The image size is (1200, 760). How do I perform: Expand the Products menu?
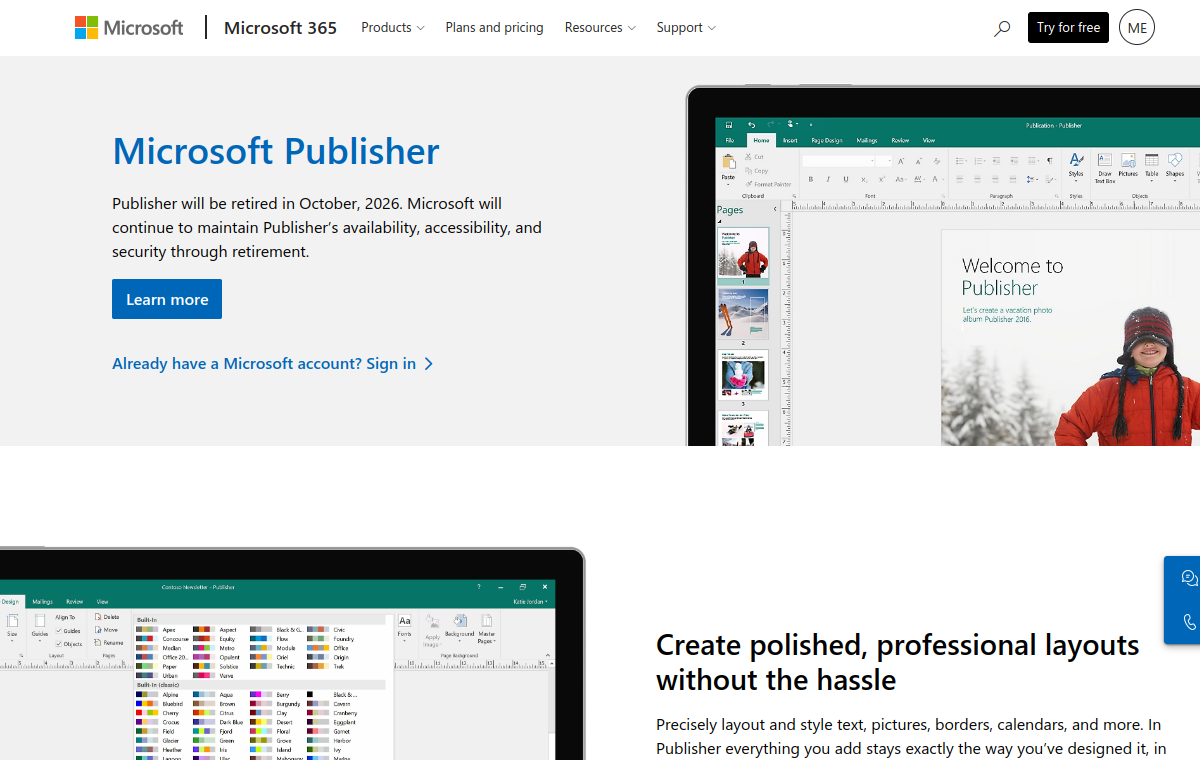(392, 27)
